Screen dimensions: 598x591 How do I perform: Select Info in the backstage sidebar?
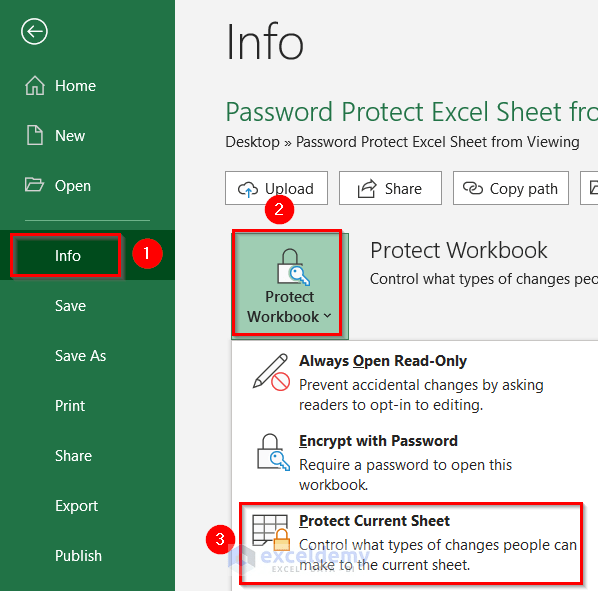87,255
